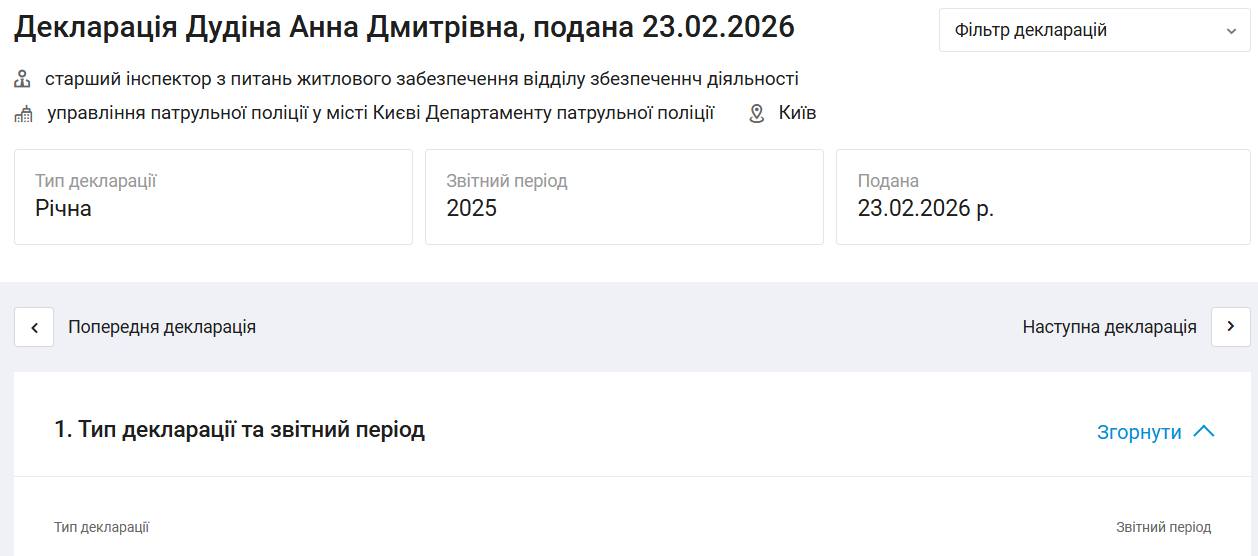Go to Наступна декларація
Viewport: 1258px width, 556px height.
1230,327
